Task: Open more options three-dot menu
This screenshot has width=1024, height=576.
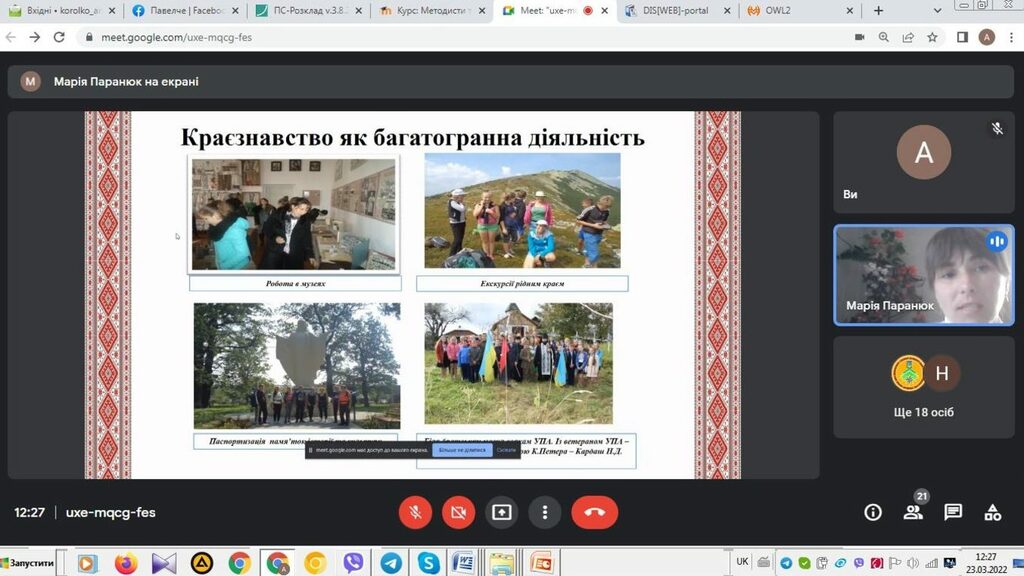Action: coord(545,512)
